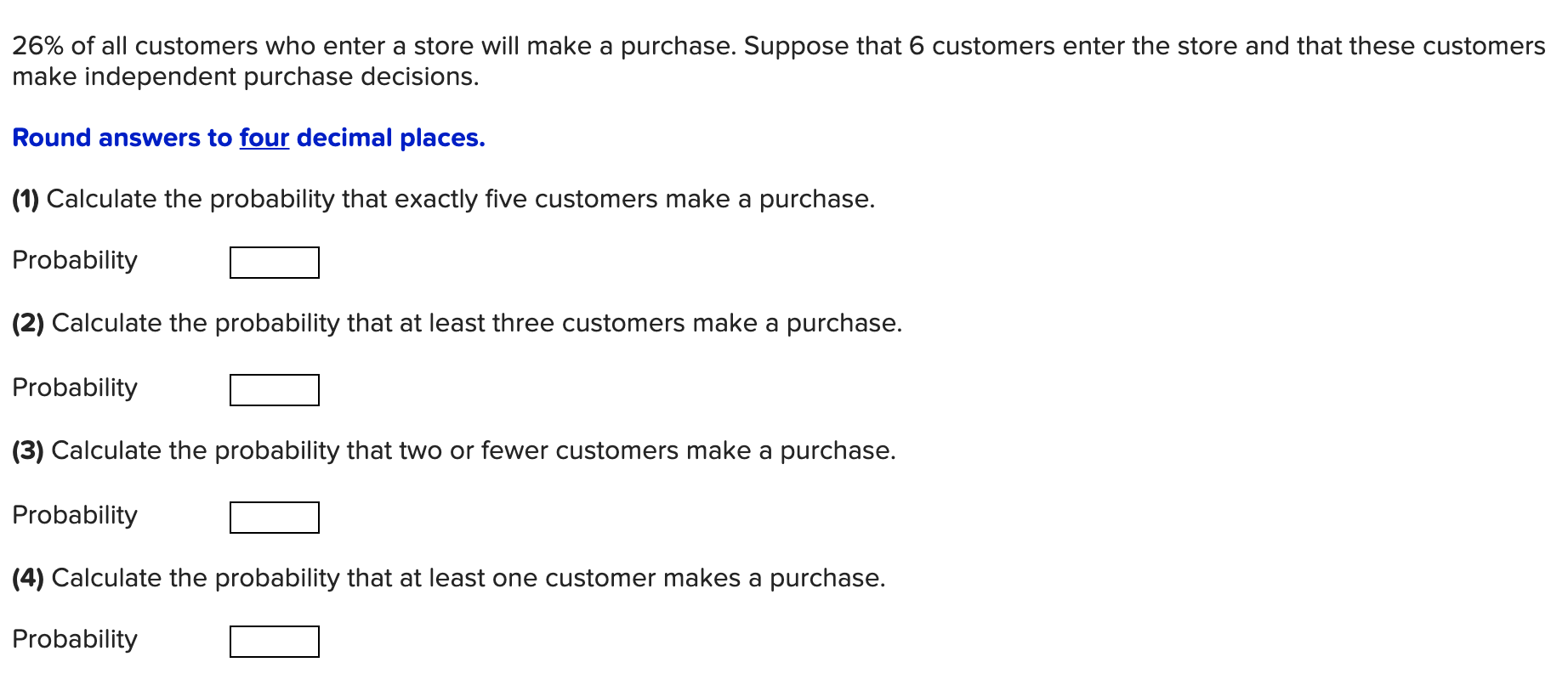Click the 'Round answers to four decimal places' text
This screenshot has height=685, width=1568.
(248, 138)
